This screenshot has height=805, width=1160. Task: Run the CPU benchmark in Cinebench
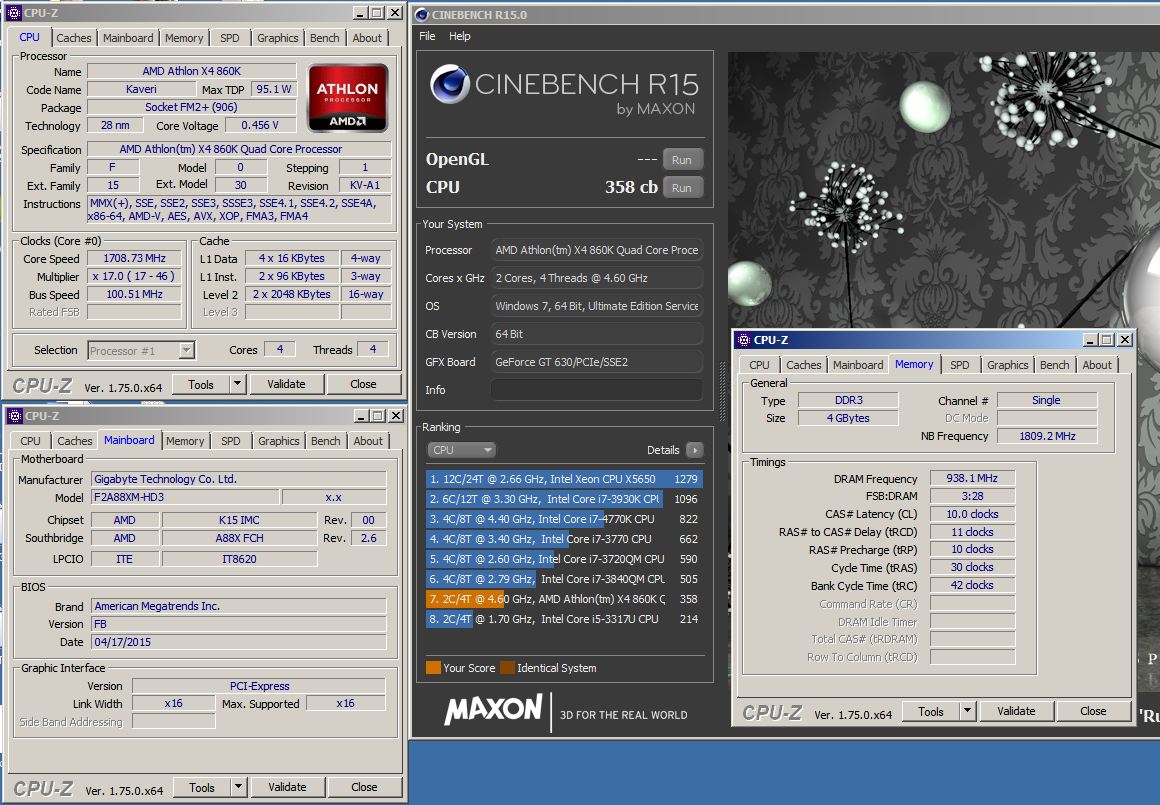coord(681,187)
